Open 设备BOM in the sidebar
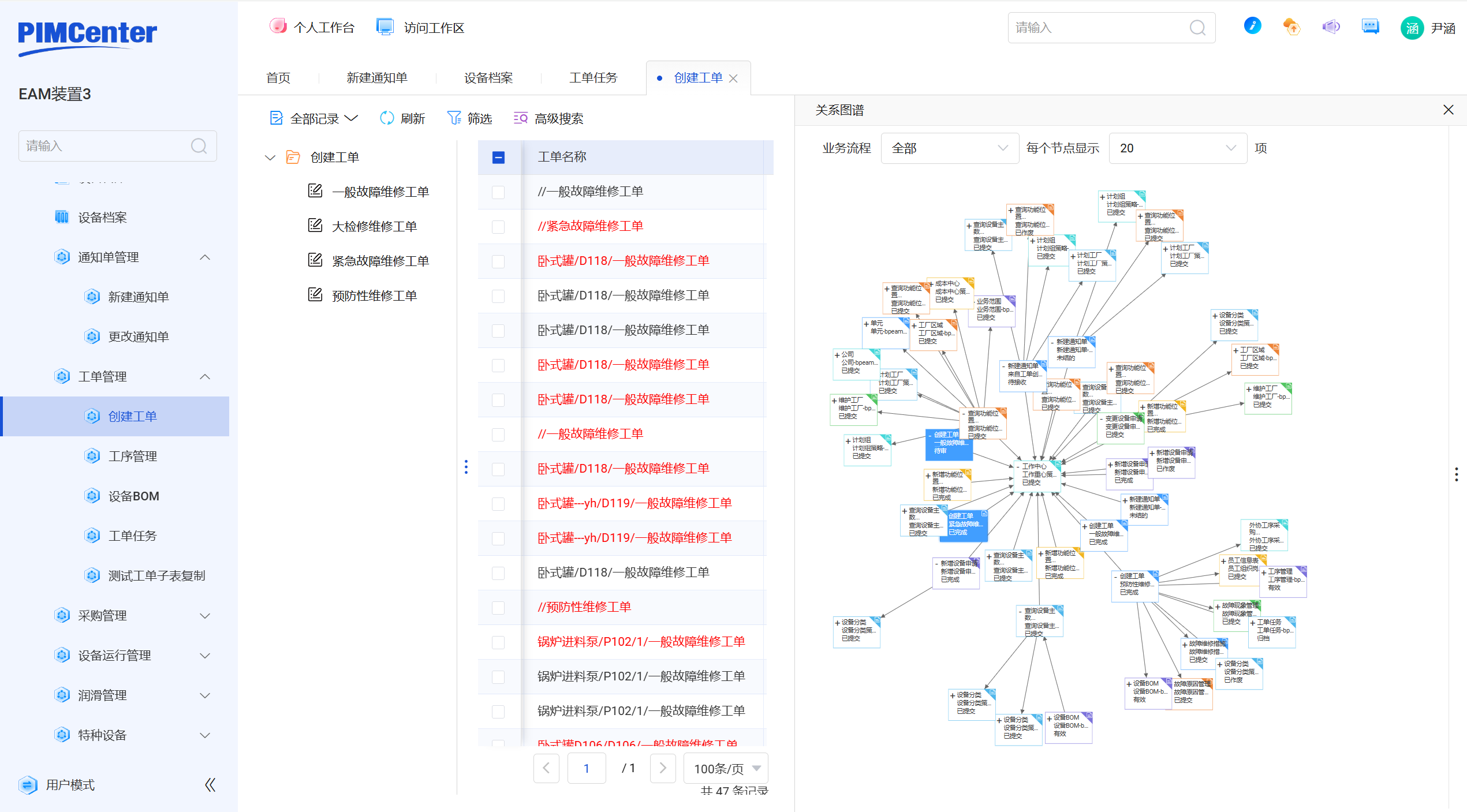Image resolution: width=1467 pixels, height=812 pixels. click(x=134, y=496)
